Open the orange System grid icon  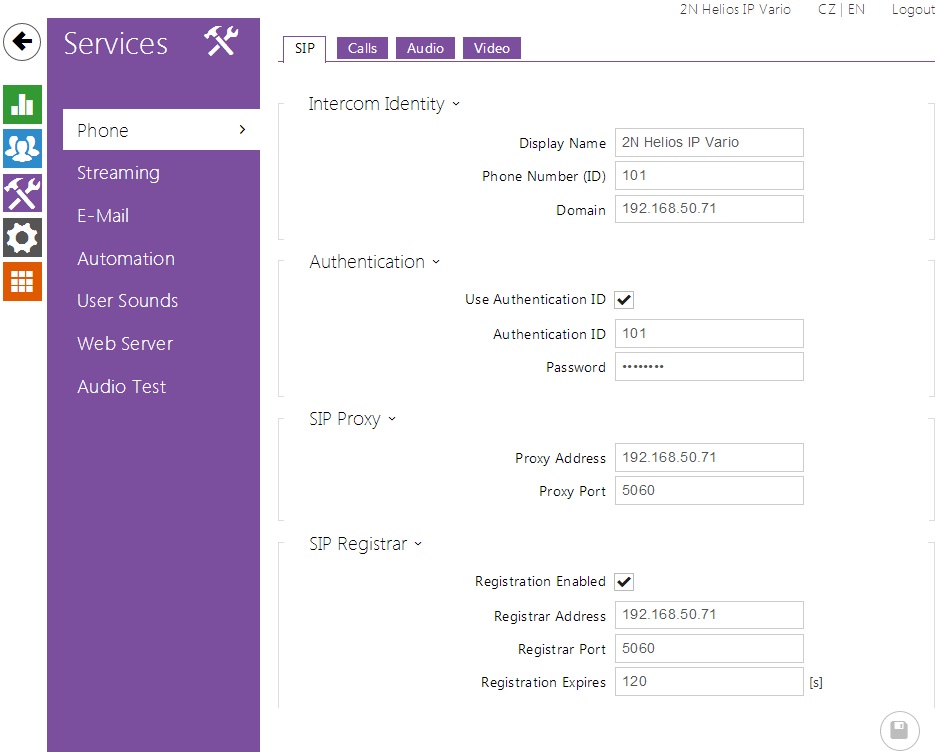22,282
